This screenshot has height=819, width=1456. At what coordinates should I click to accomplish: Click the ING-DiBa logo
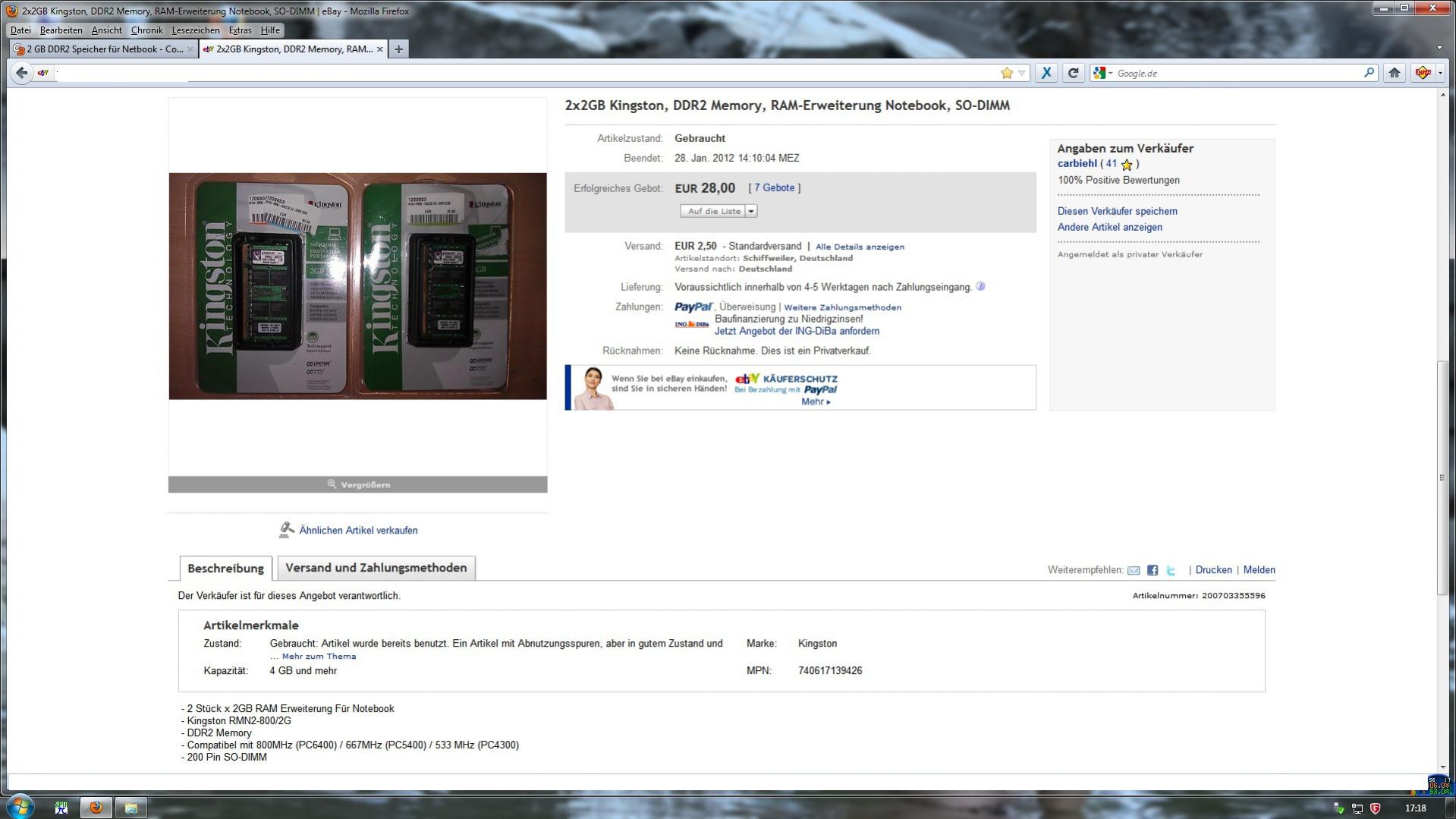click(691, 324)
